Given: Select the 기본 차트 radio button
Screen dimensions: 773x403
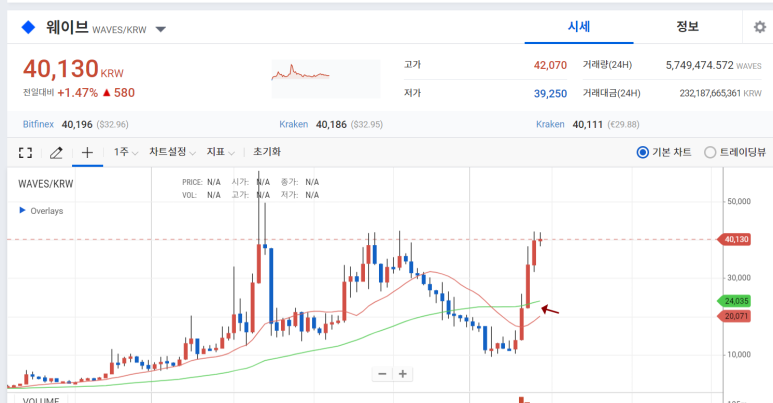Looking at the screenshot, I should (x=642, y=152).
